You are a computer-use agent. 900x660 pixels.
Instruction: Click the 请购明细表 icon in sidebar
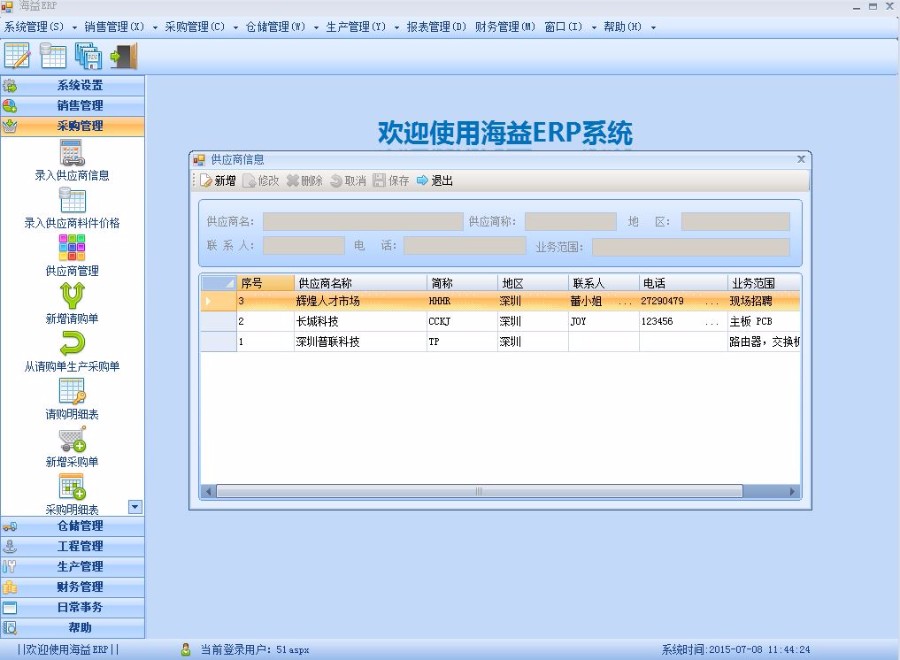[72, 391]
